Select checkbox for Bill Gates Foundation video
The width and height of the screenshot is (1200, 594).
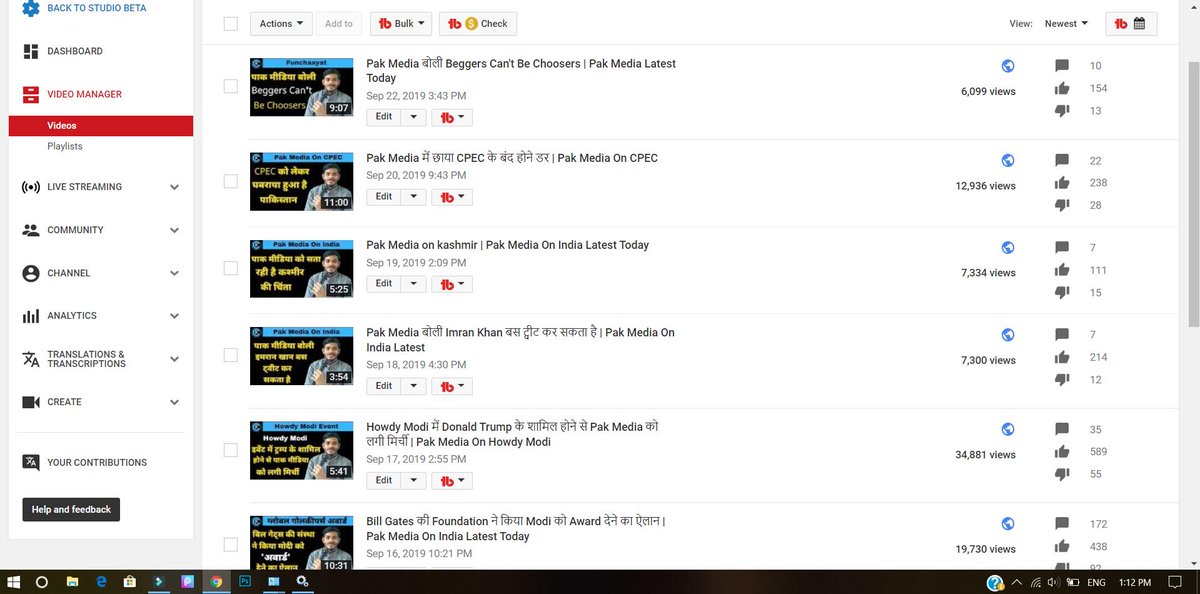click(231, 544)
